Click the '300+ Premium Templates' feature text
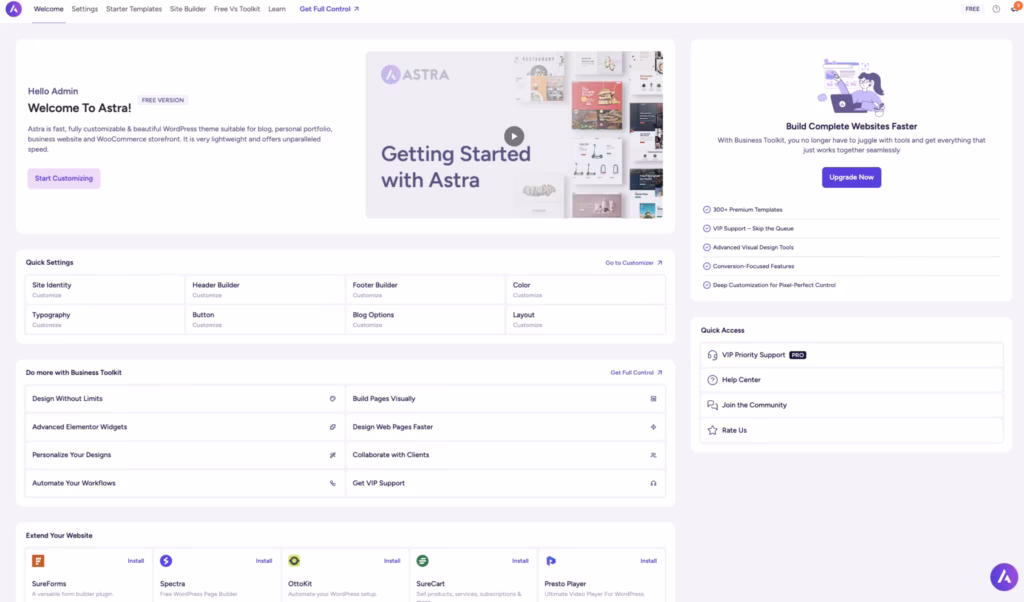Viewport: 1024px width, 602px height. pos(747,210)
